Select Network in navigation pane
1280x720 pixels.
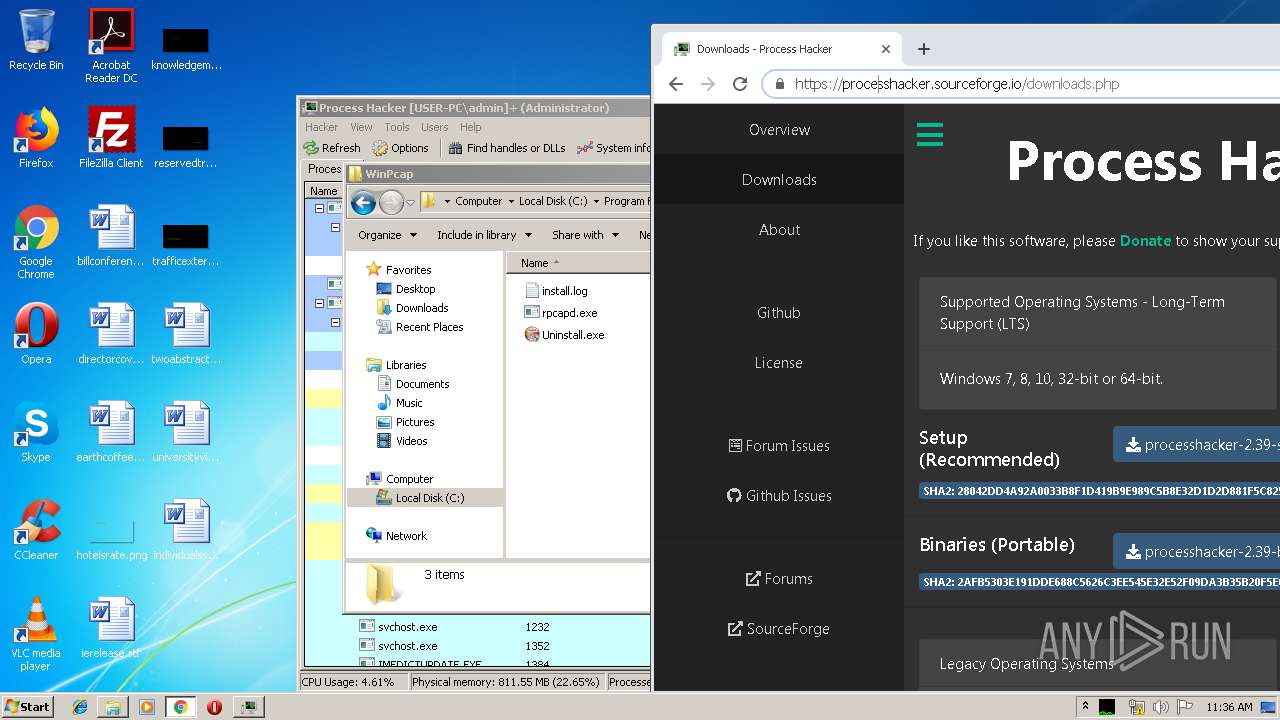[x=397, y=536]
